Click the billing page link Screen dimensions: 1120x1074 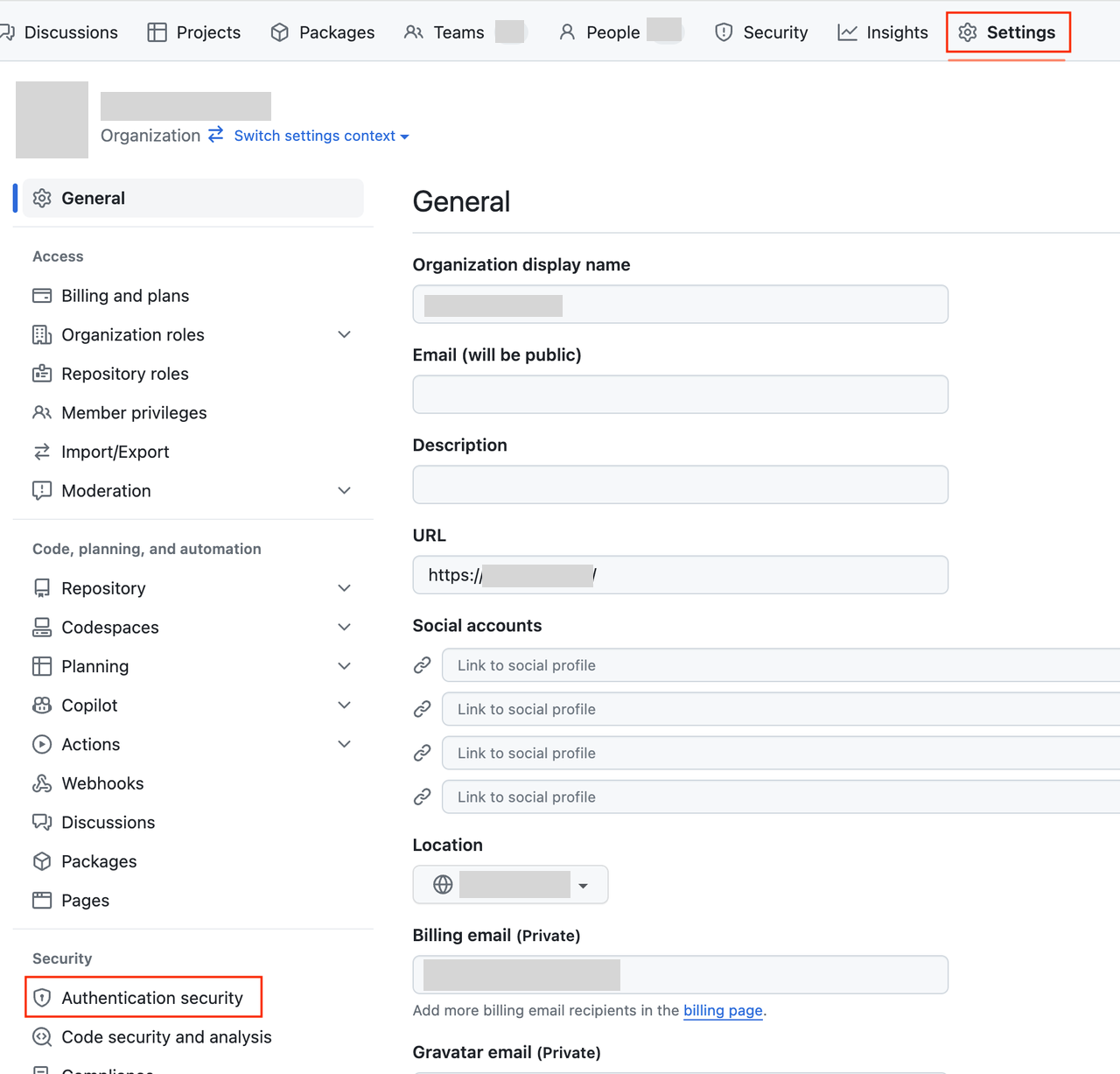coord(723,1010)
